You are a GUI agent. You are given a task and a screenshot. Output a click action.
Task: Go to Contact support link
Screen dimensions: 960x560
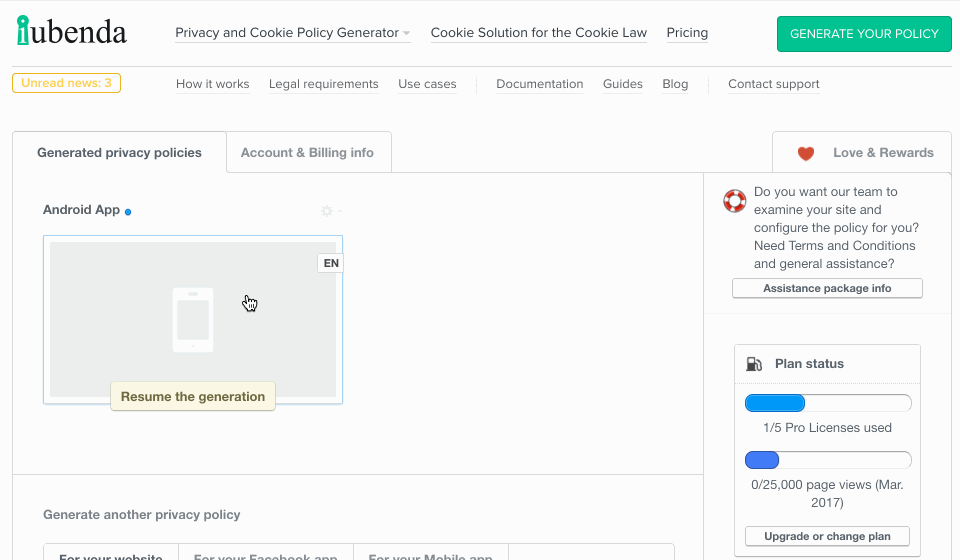point(773,84)
